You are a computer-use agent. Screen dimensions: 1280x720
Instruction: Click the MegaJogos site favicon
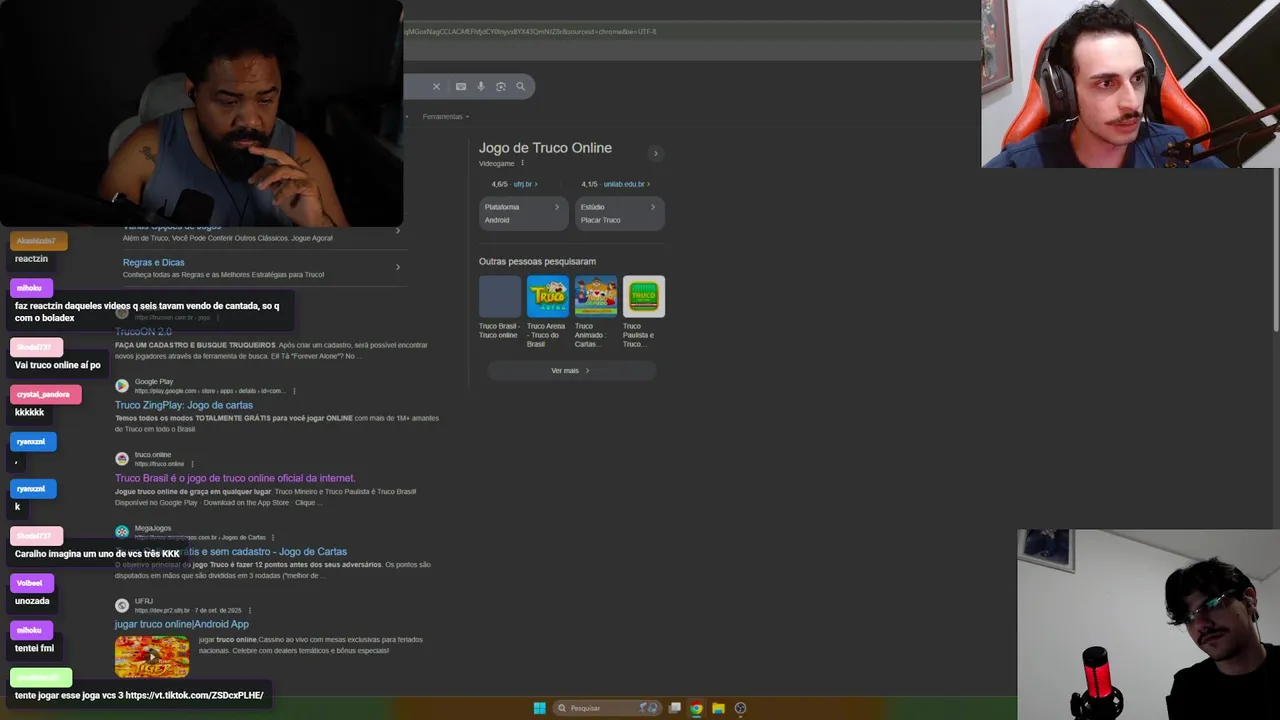coord(122,532)
